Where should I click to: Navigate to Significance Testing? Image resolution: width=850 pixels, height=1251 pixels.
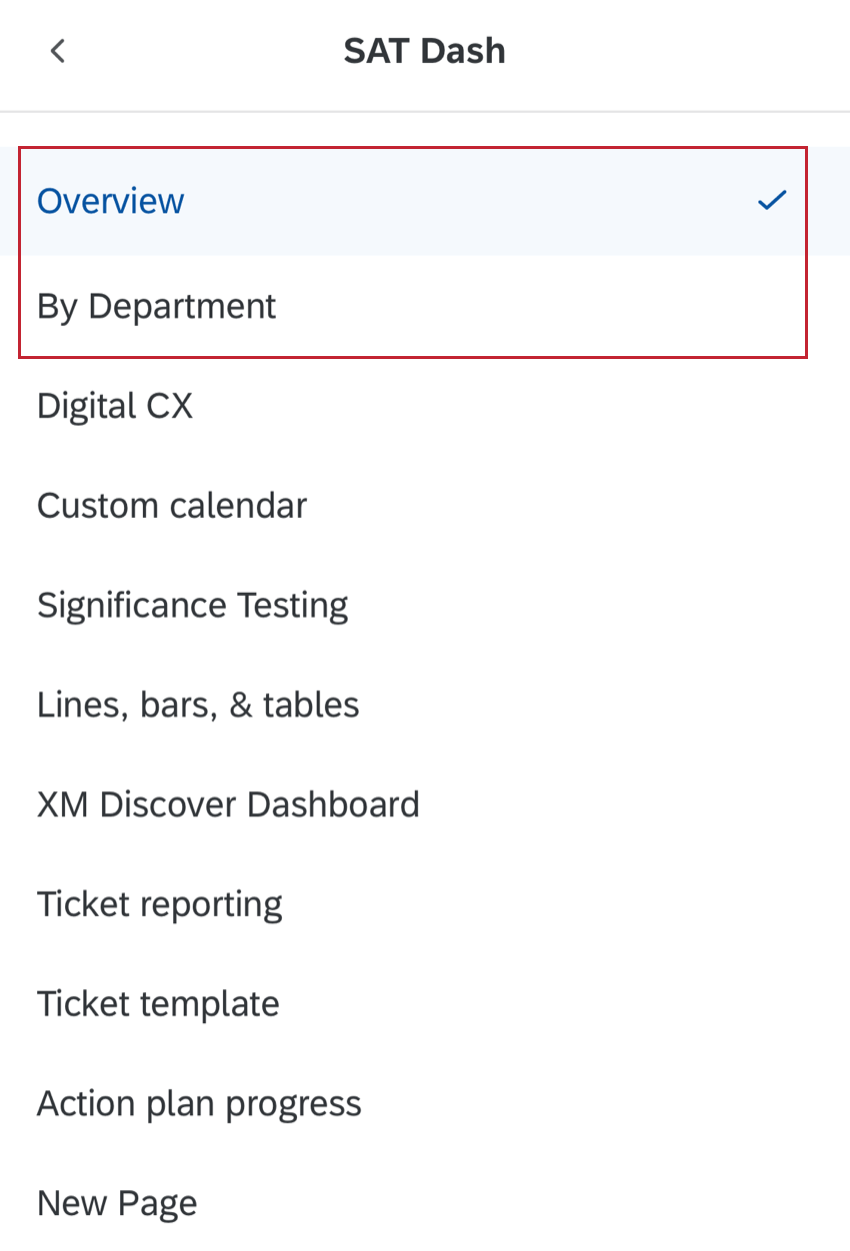tap(192, 604)
